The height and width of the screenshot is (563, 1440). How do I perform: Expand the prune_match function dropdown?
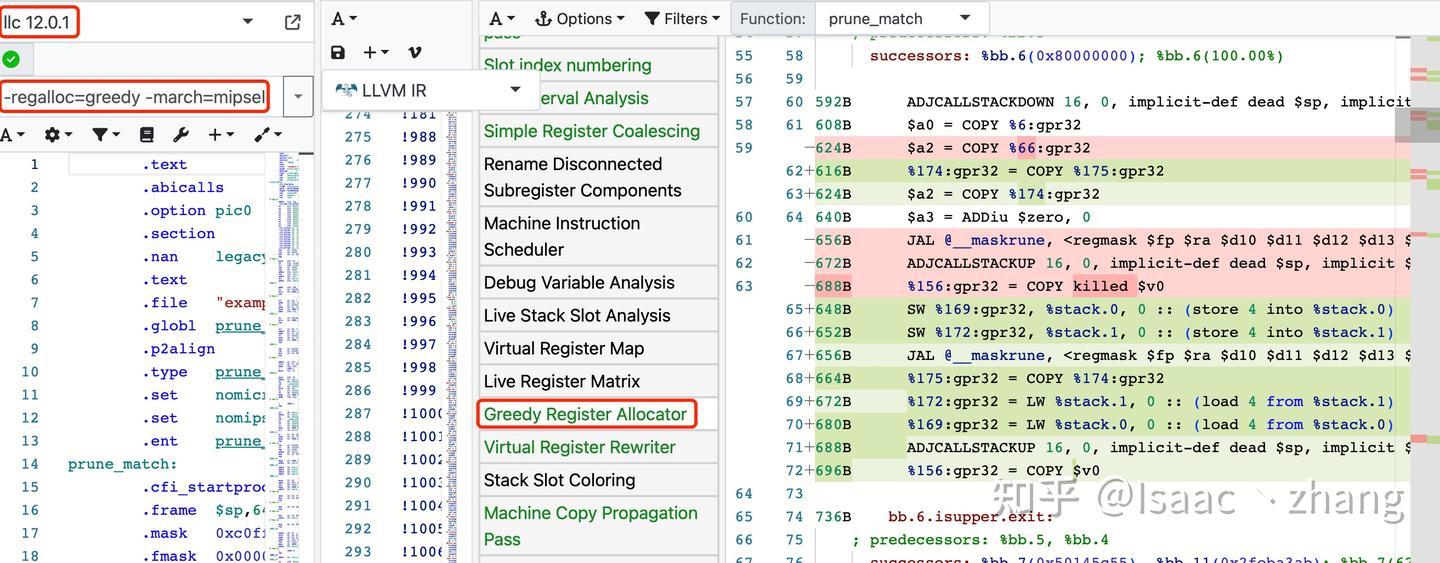click(965, 19)
